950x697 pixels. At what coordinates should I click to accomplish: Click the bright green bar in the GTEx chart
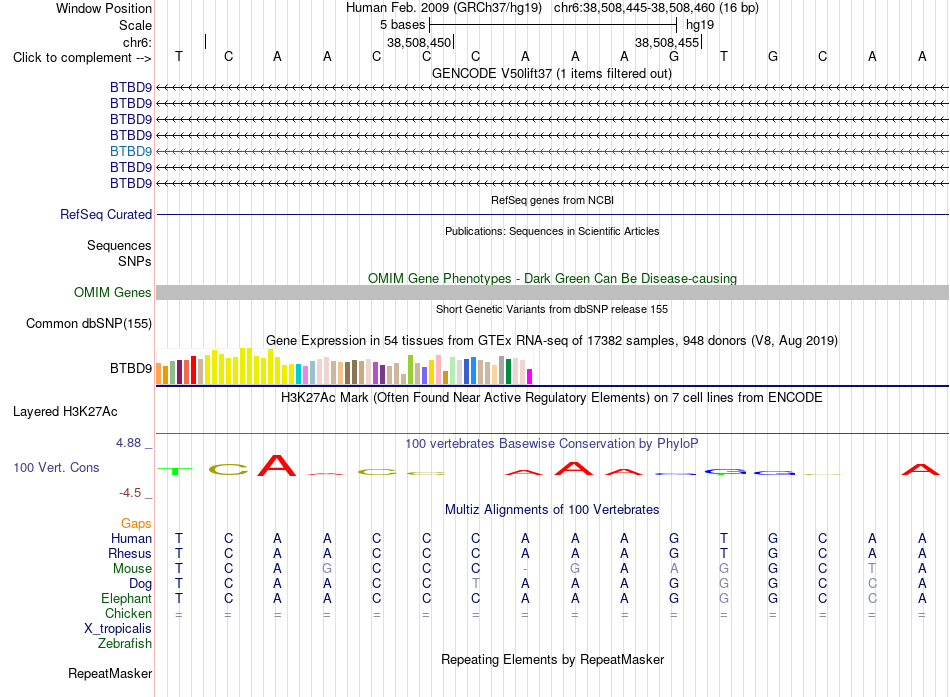click(410, 370)
